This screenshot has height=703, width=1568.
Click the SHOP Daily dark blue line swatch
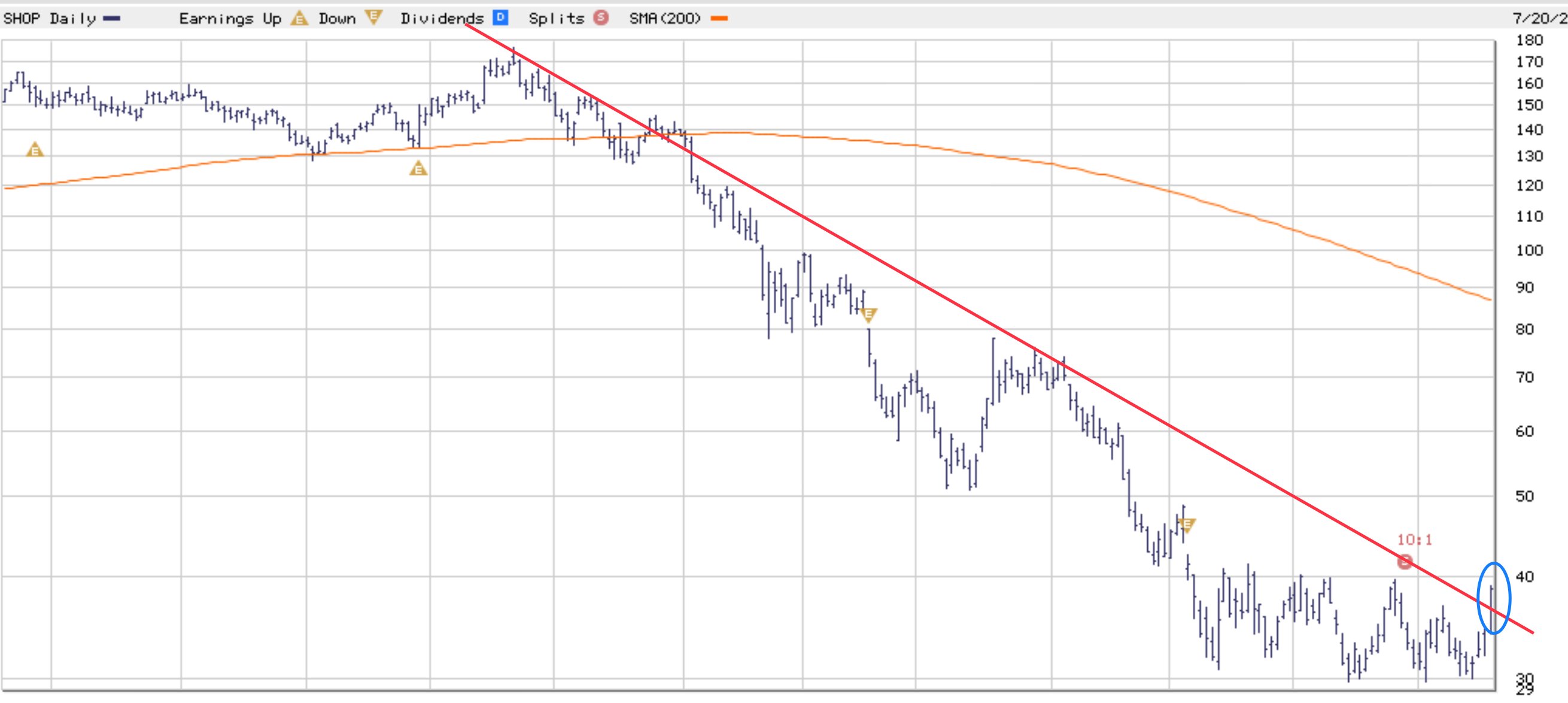point(111,19)
